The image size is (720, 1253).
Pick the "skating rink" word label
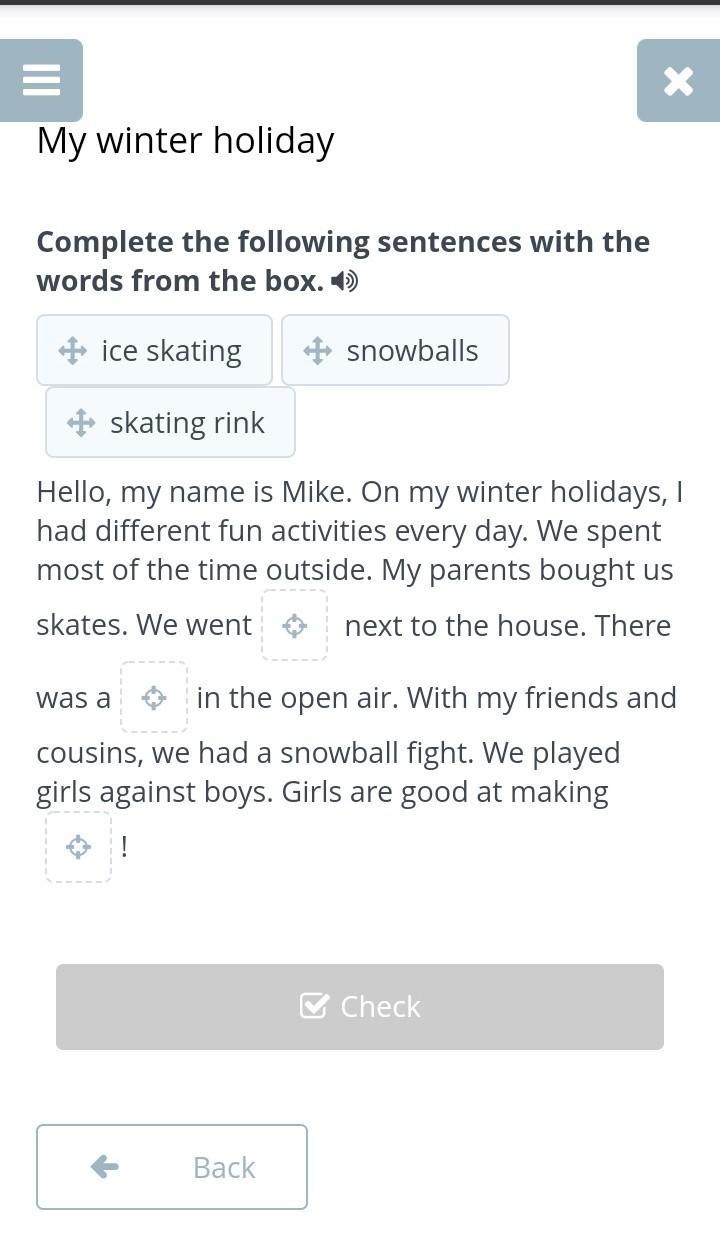(x=187, y=423)
